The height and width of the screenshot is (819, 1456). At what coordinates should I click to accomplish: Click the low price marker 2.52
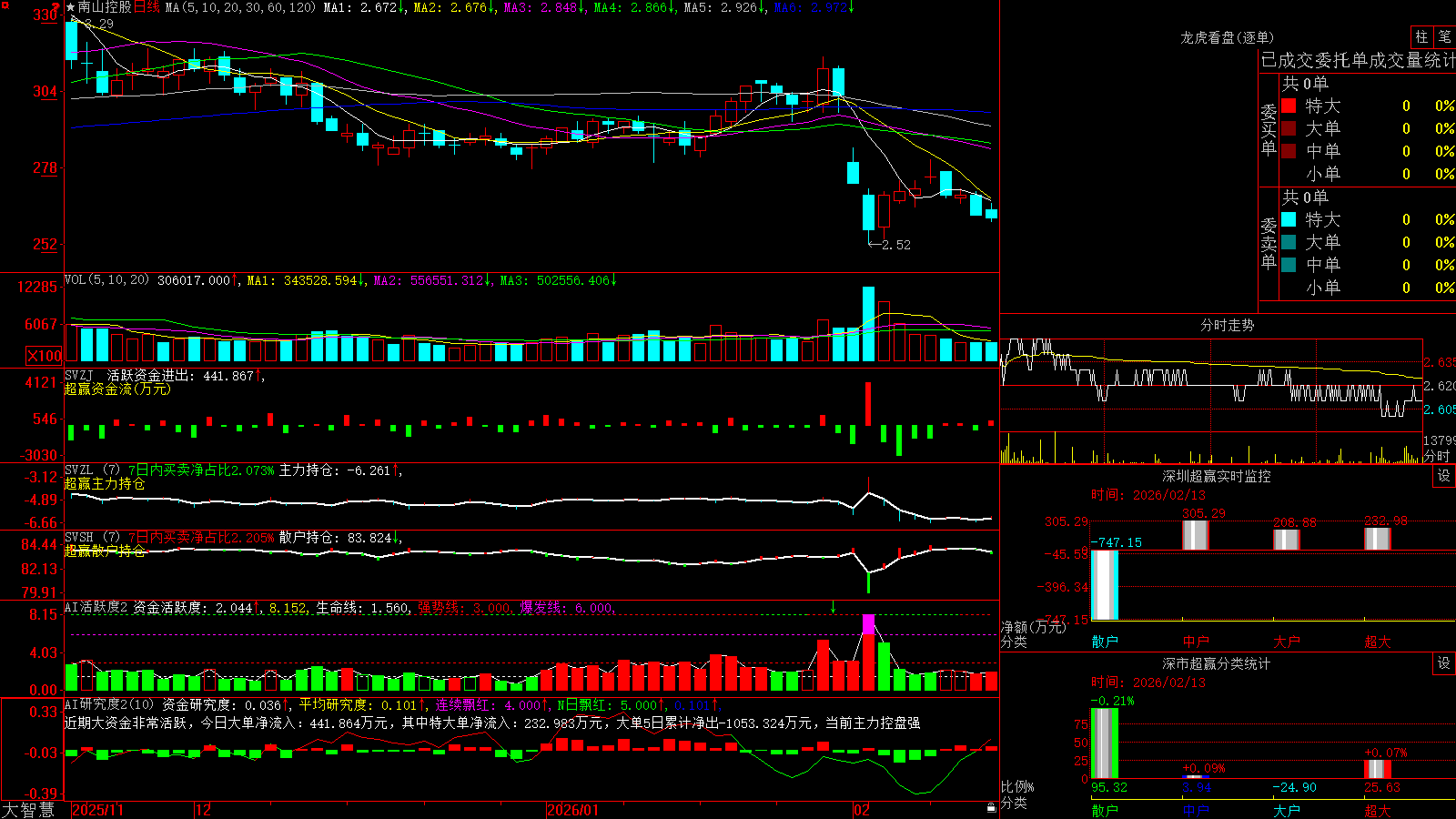[896, 245]
